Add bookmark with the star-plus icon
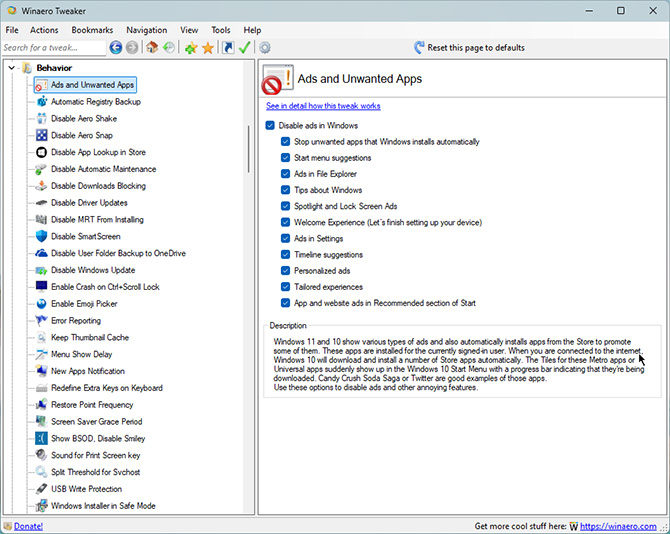The image size is (670, 534). pos(191,48)
